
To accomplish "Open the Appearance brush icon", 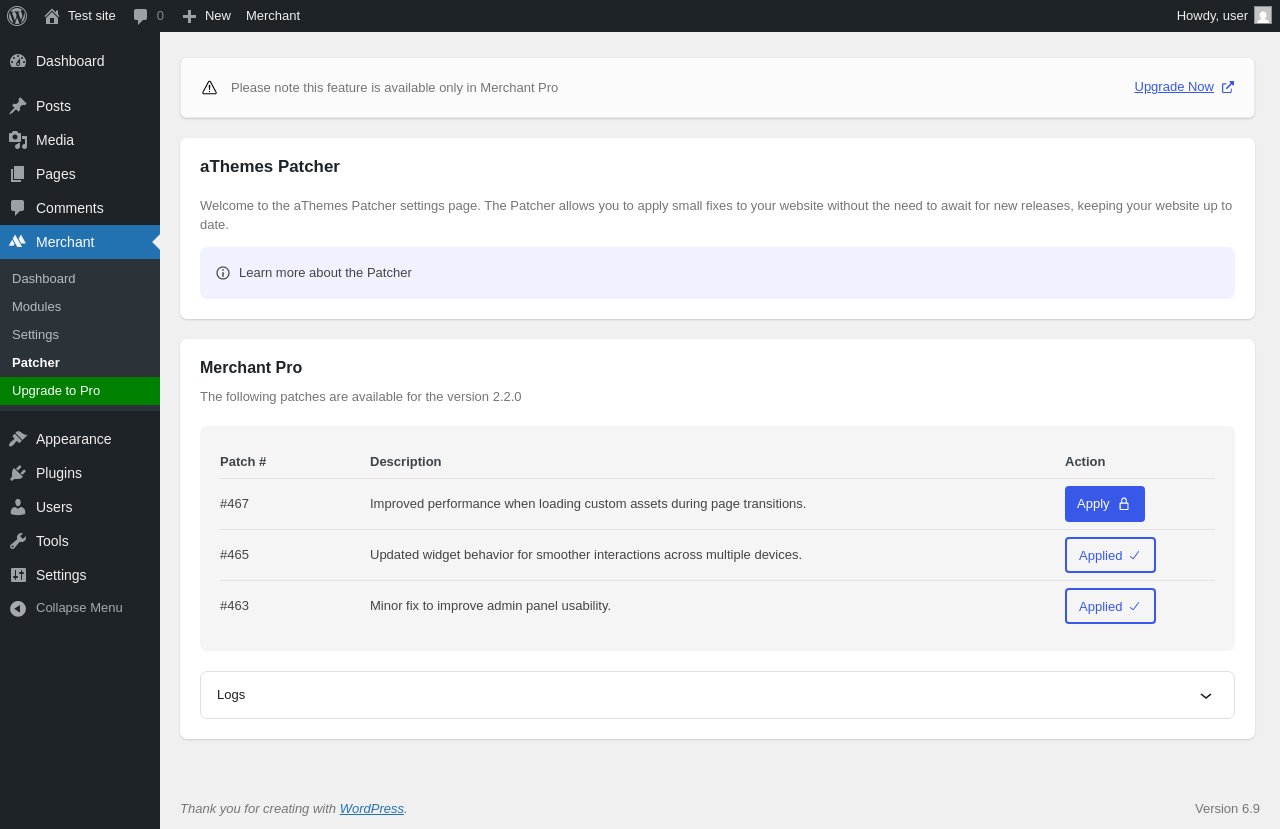I will (18, 439).
